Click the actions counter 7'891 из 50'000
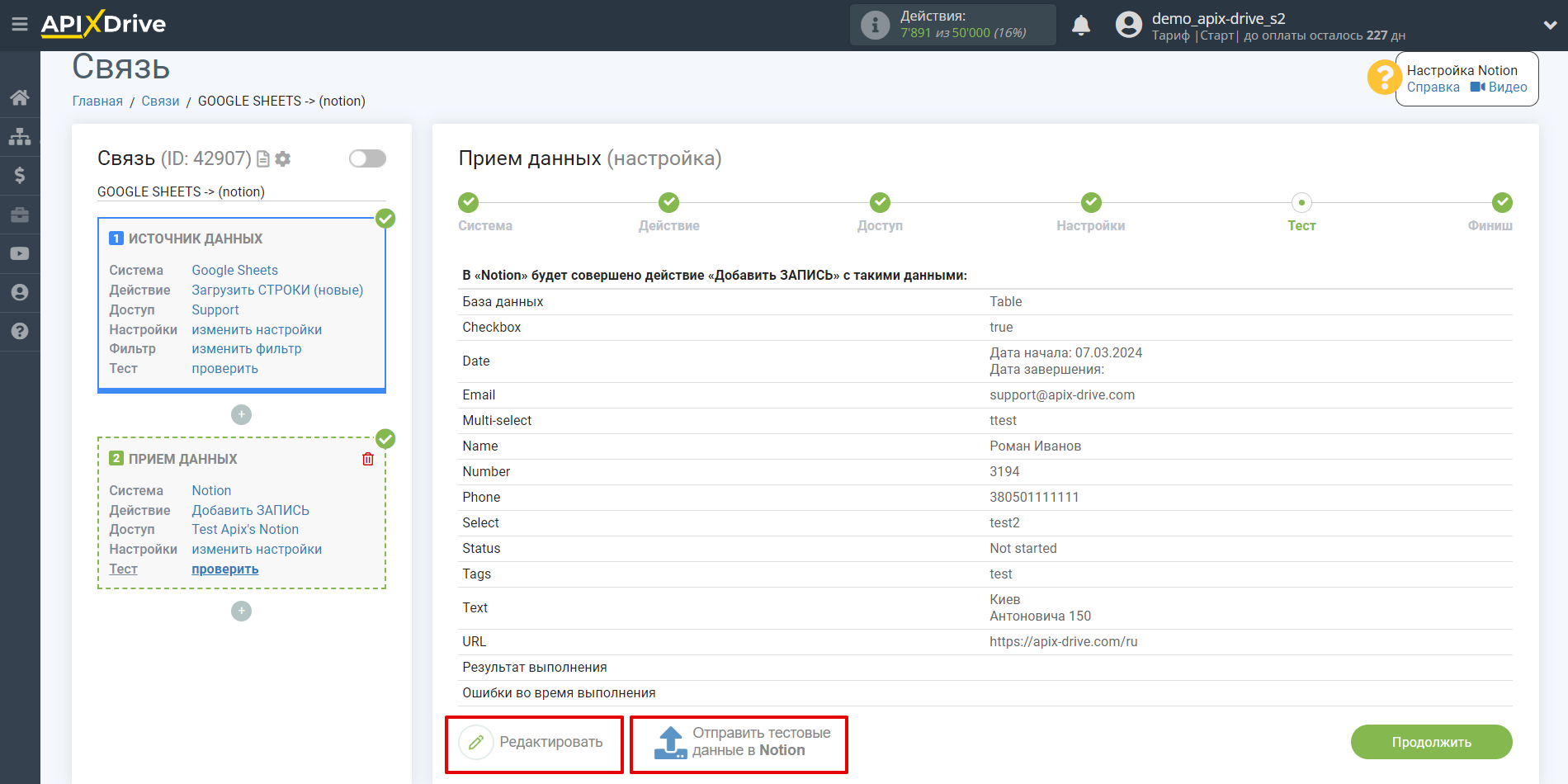 963,33
